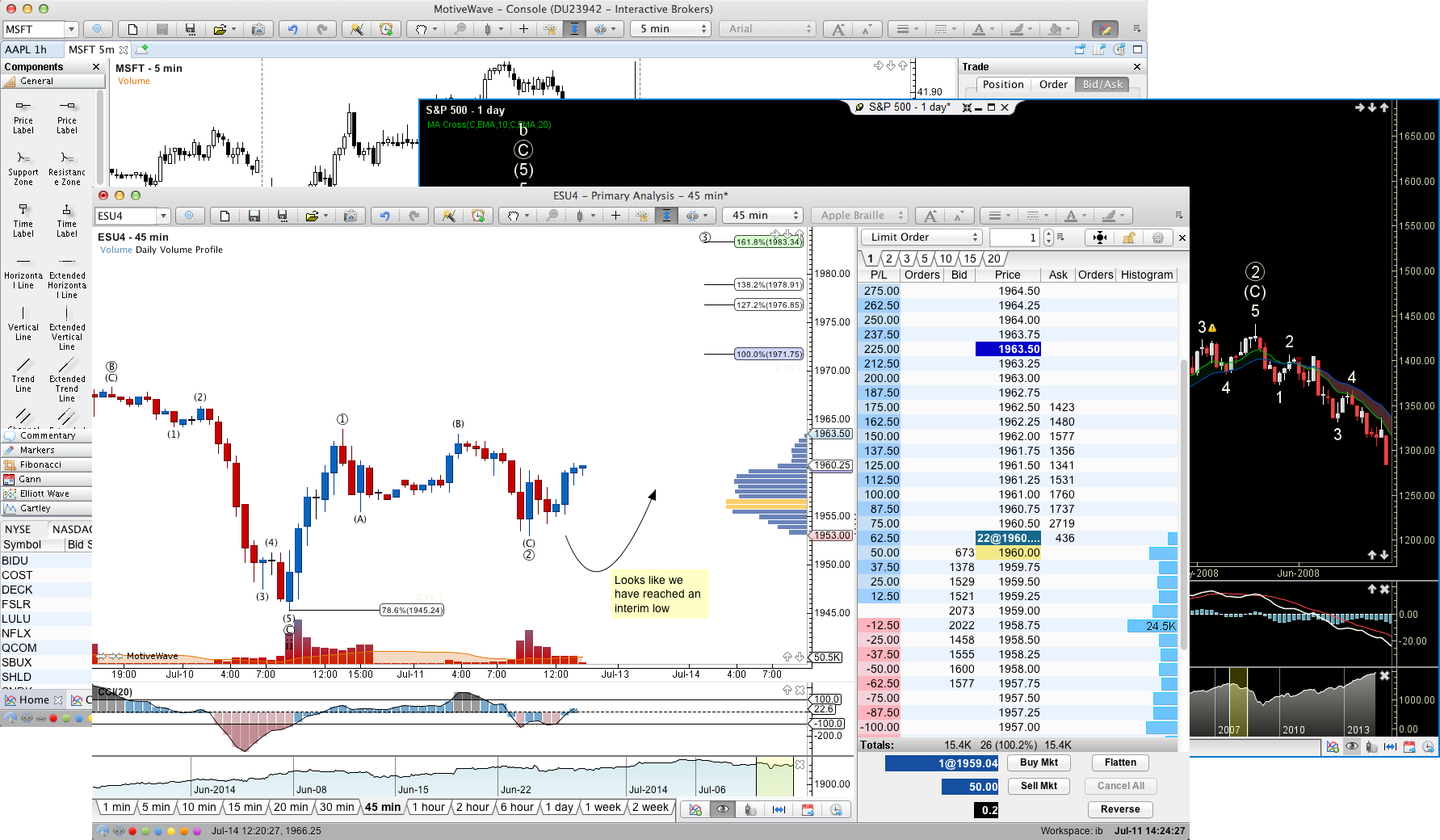Decrease font size in ESU4 toolbar
This screenshot has height=840, width=1440.
(x=959, y=216)
